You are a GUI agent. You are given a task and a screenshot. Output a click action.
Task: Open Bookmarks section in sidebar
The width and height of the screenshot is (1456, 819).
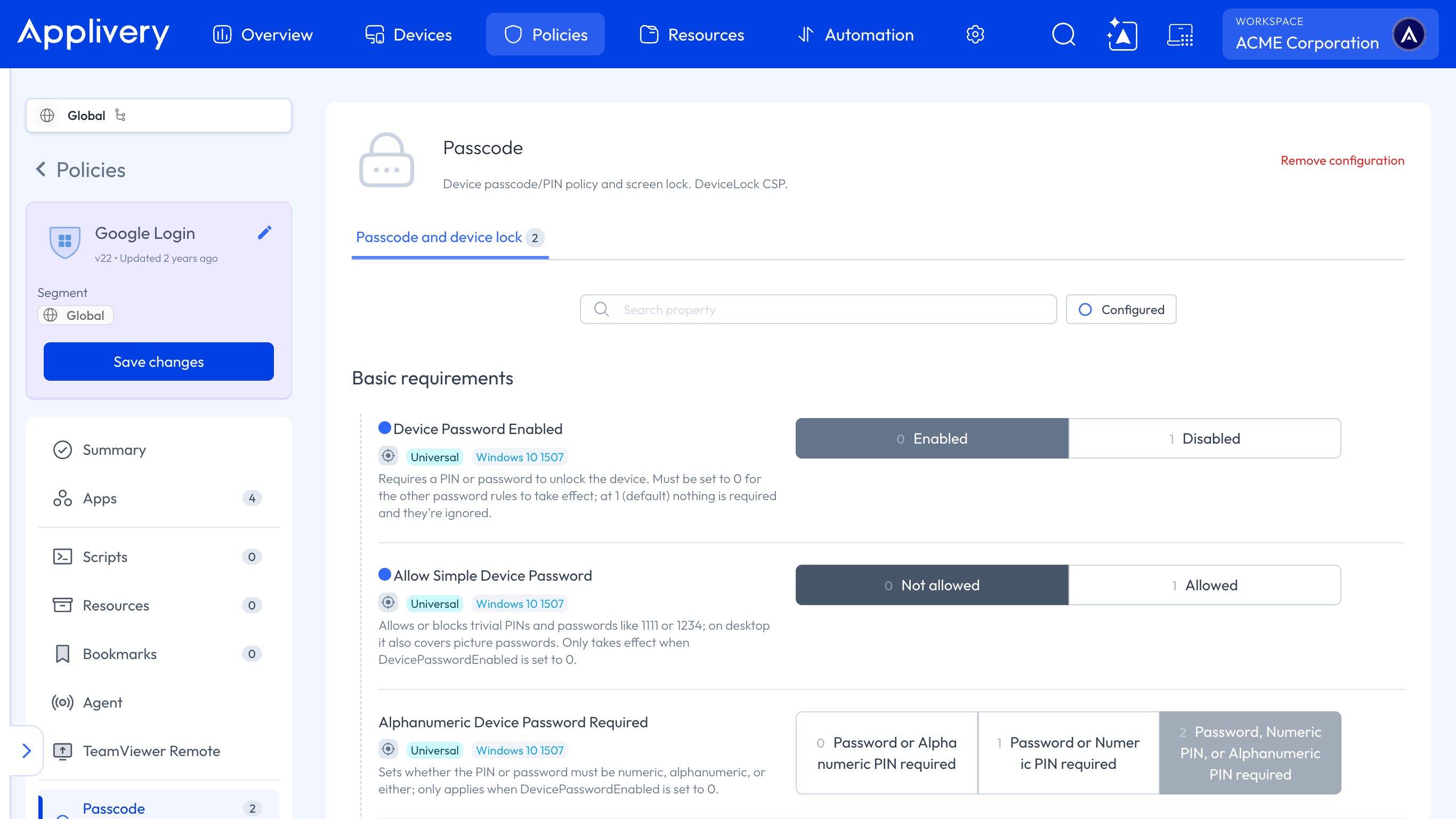tap(159, 654)
